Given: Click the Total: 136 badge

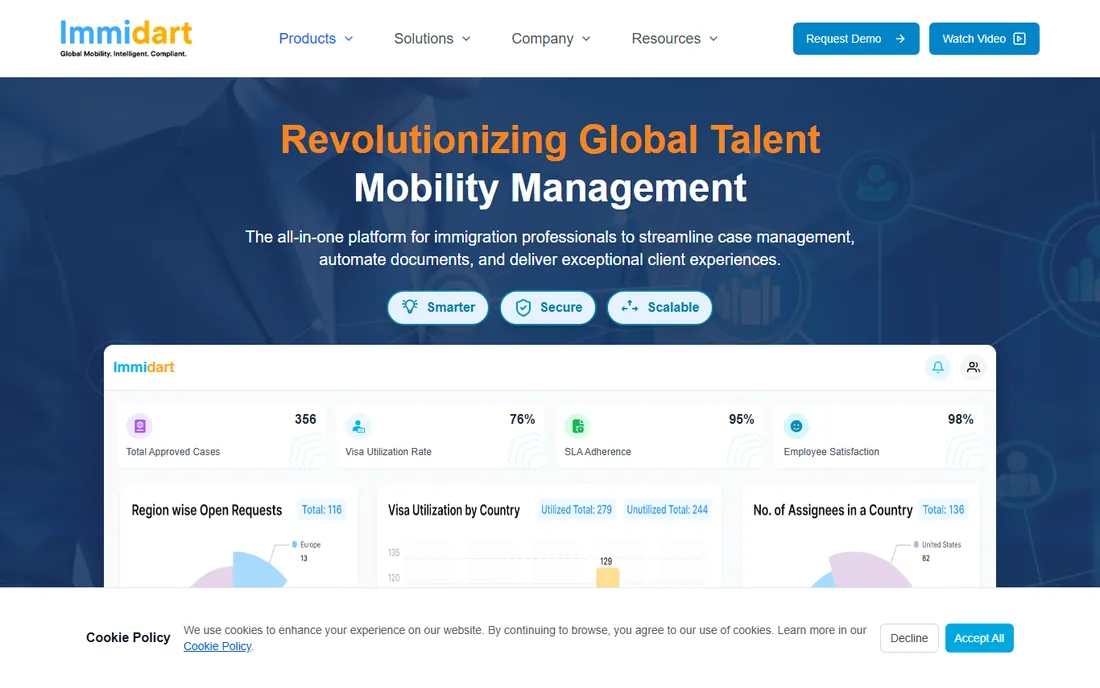Looking at the screenshot, I should pos(944,510).
